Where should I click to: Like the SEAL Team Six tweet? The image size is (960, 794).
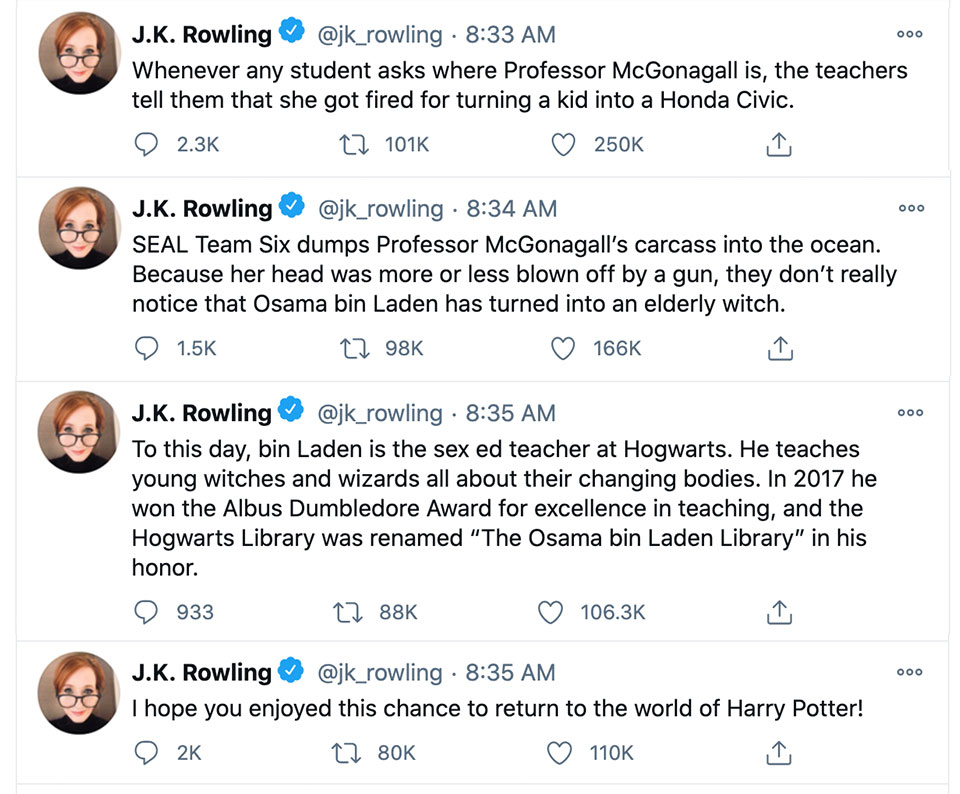[x=564, y=348]
